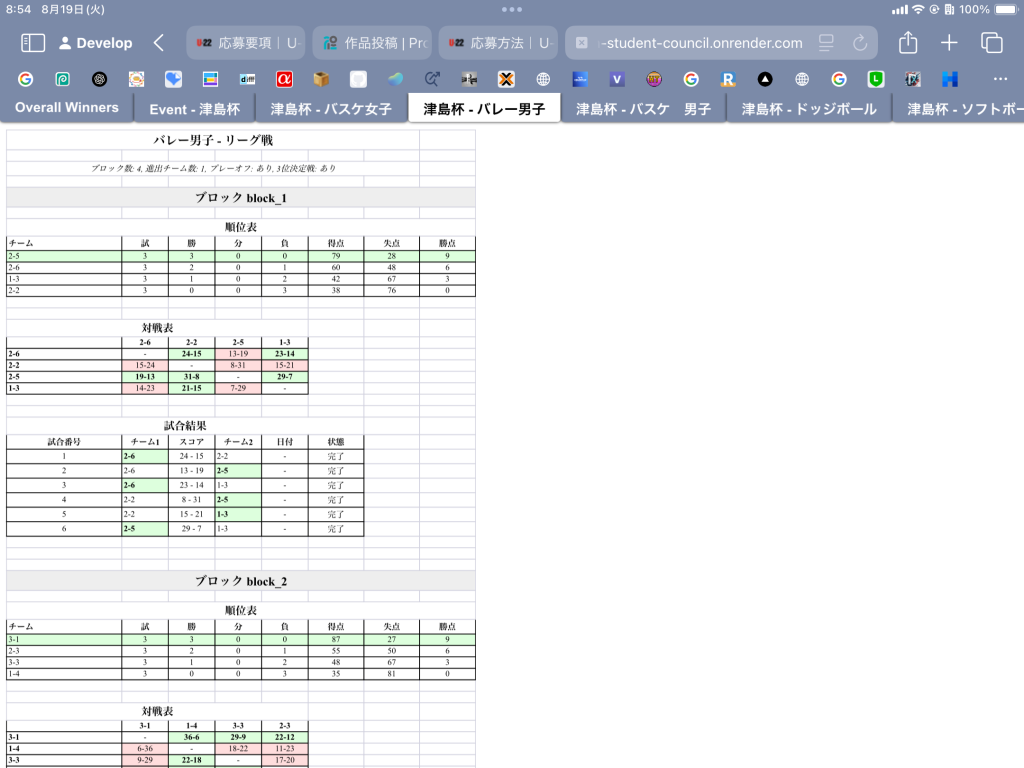Open the green LINE bookmark icon
Image resolution: width=1024 pixels, height=768 pixels.
click(x=876, y=79)
